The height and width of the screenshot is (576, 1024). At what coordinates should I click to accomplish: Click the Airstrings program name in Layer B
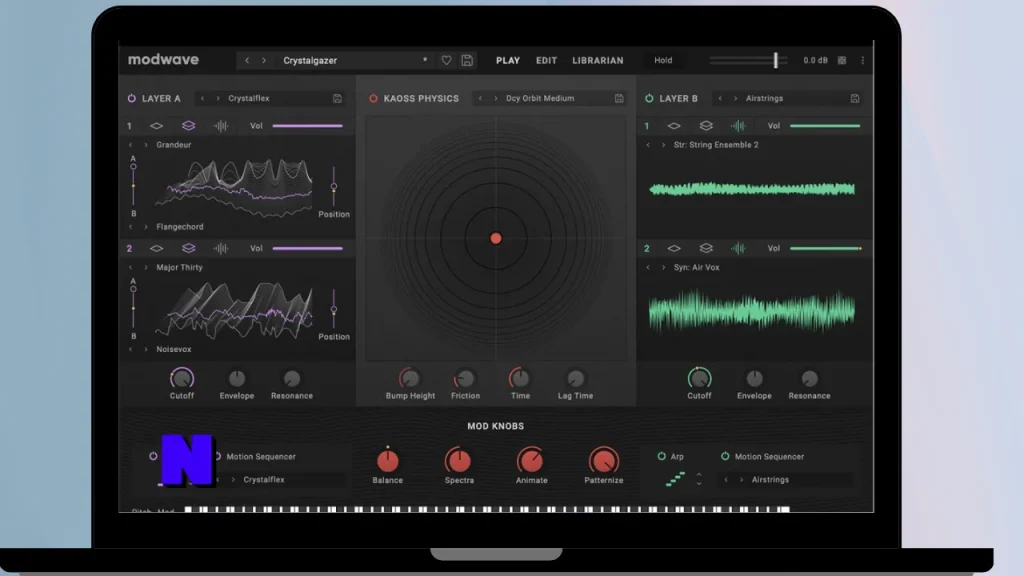pos(764,99)
